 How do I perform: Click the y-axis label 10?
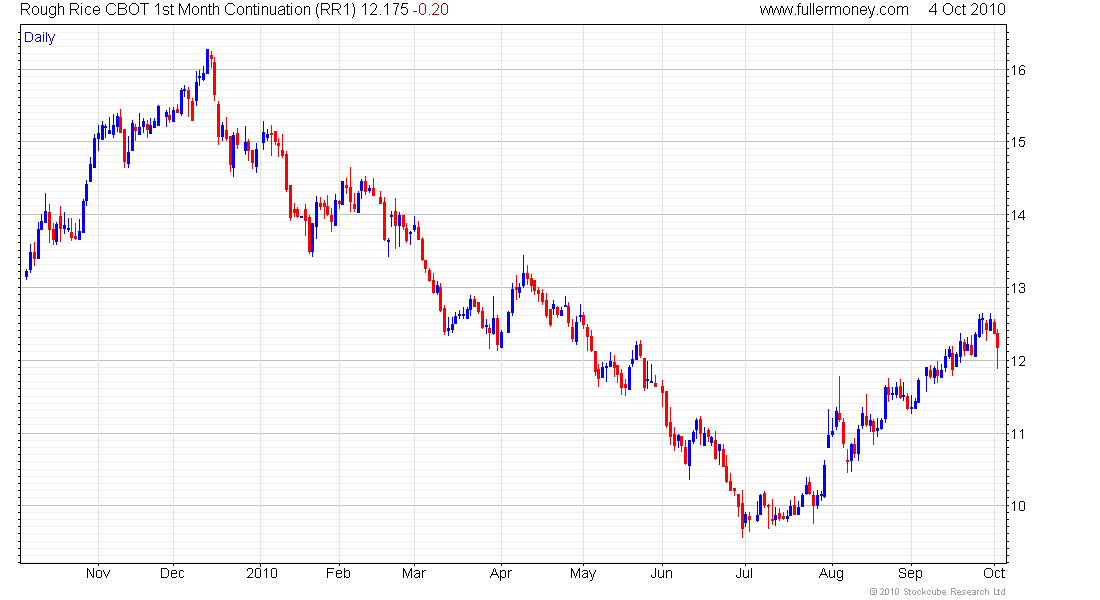[1017, 507]
